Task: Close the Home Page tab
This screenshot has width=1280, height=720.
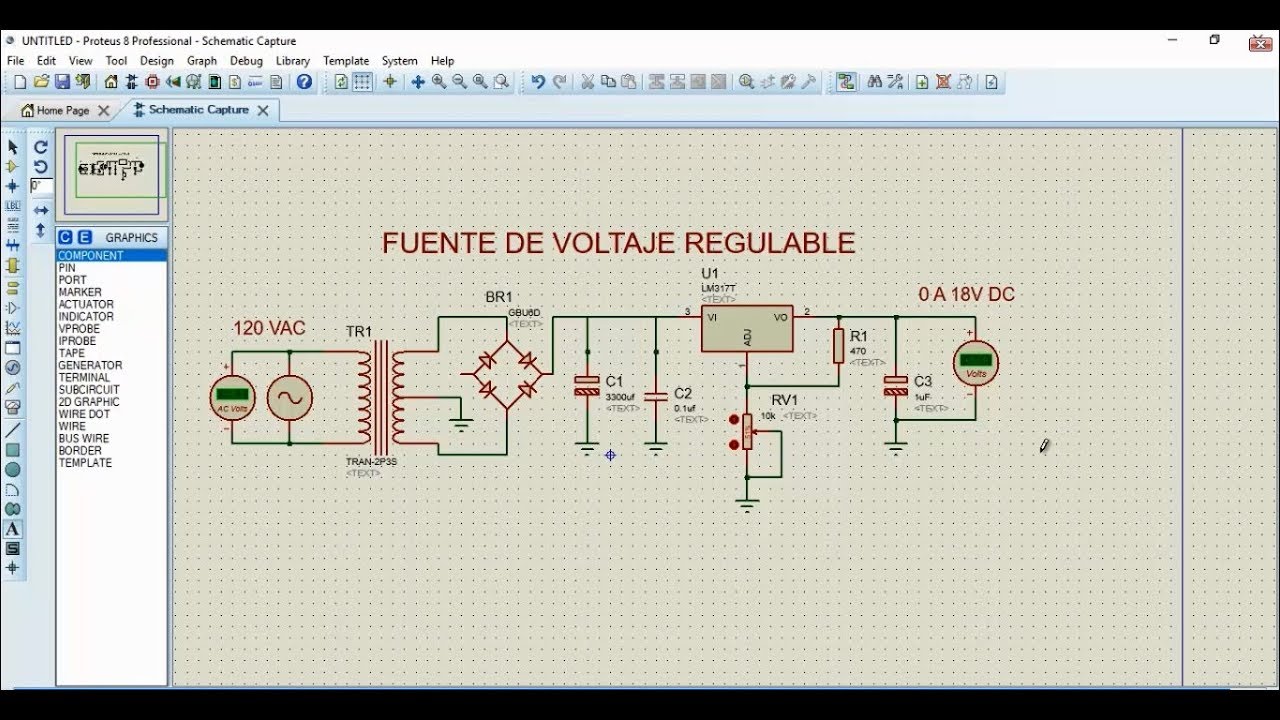Action: (x=103, y=111)
